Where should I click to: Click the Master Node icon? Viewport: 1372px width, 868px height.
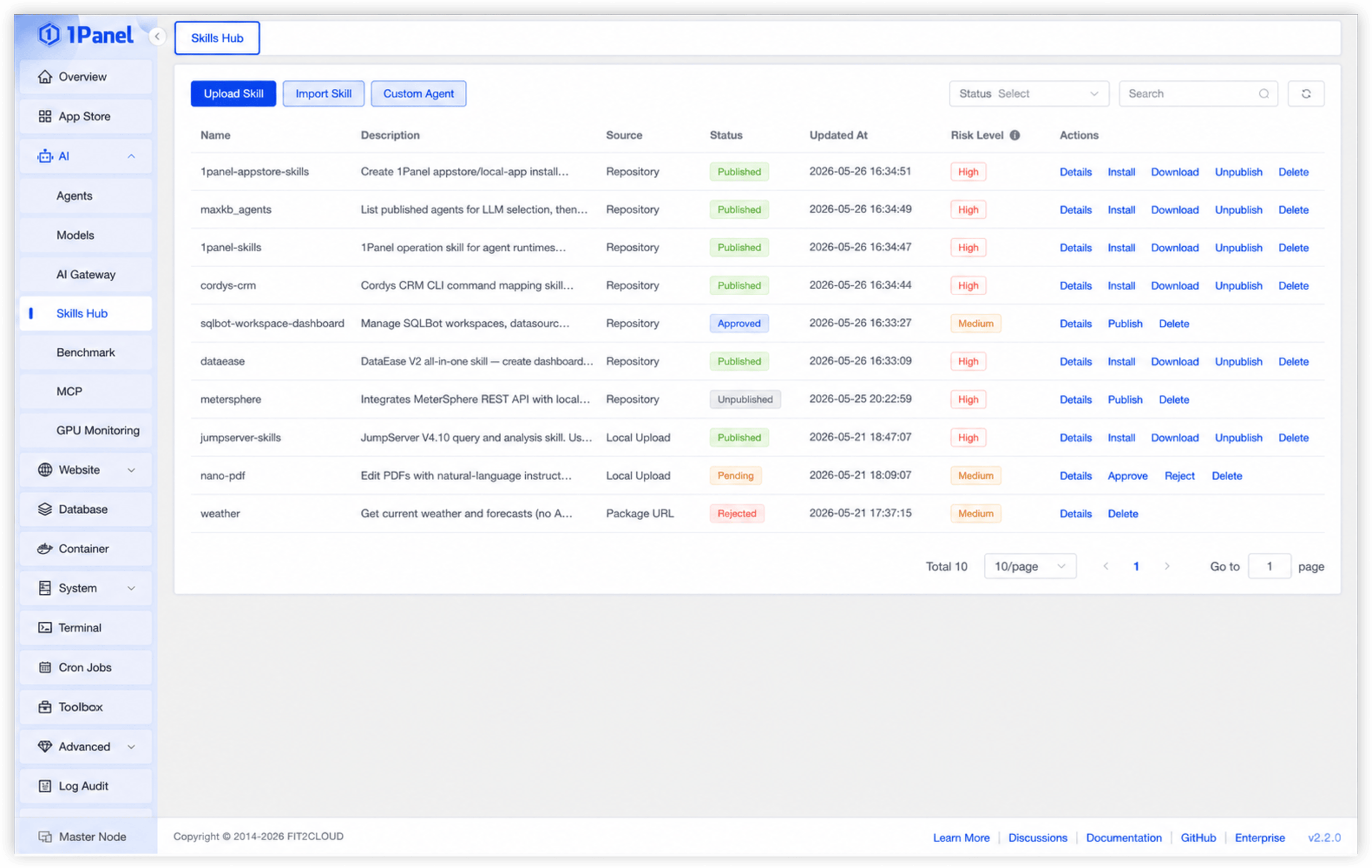pyautogui.click(x=45, y=837)
